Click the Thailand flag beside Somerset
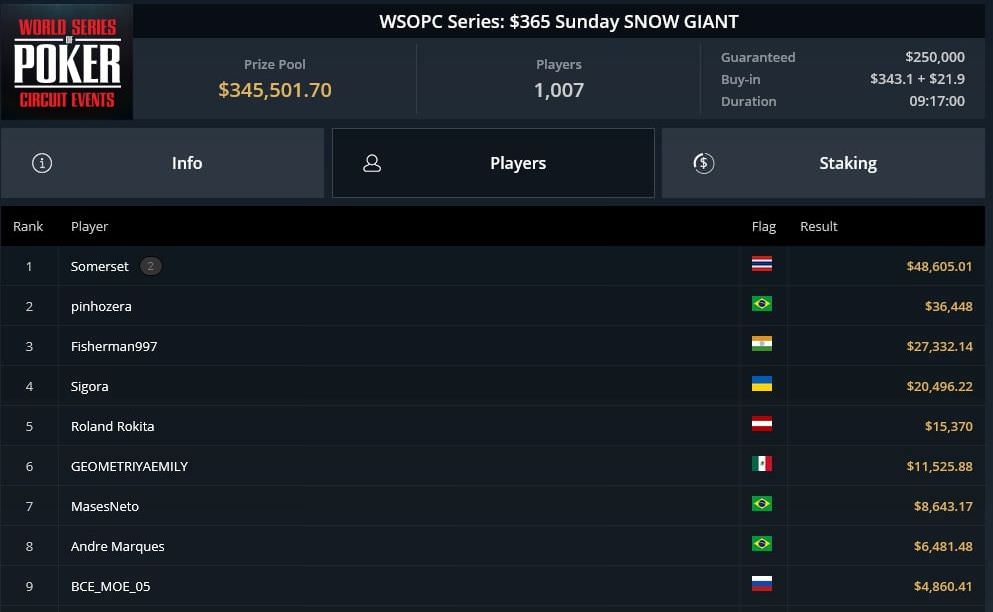This screenshot has width=993, height=612. pos(762,265)
